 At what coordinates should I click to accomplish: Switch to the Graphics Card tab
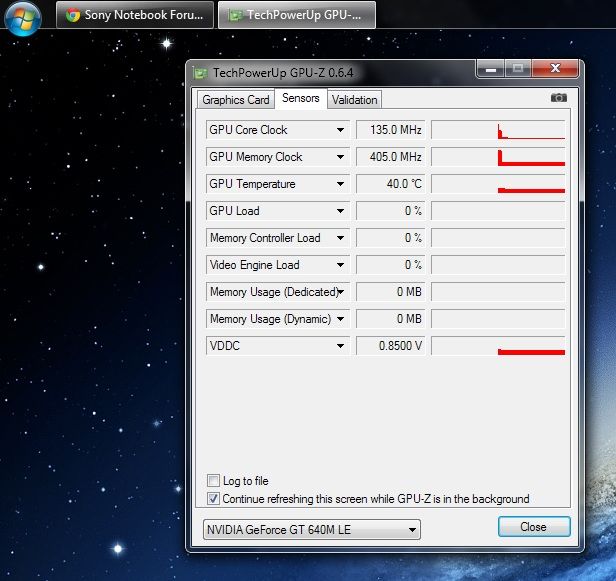pyautogui.click(x=236, y=100)
